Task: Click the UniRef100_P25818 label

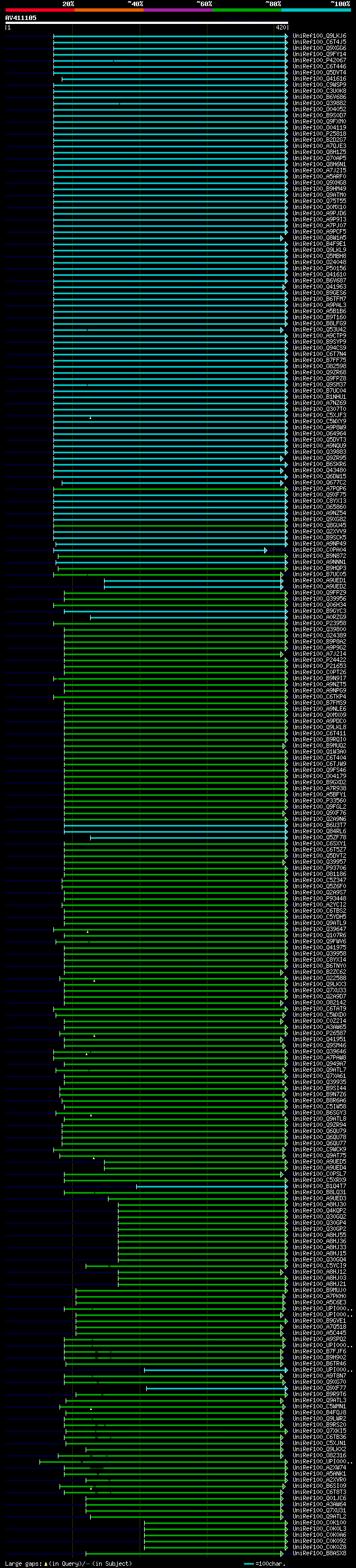Action: pyautogui.click(x=319, y=134)
